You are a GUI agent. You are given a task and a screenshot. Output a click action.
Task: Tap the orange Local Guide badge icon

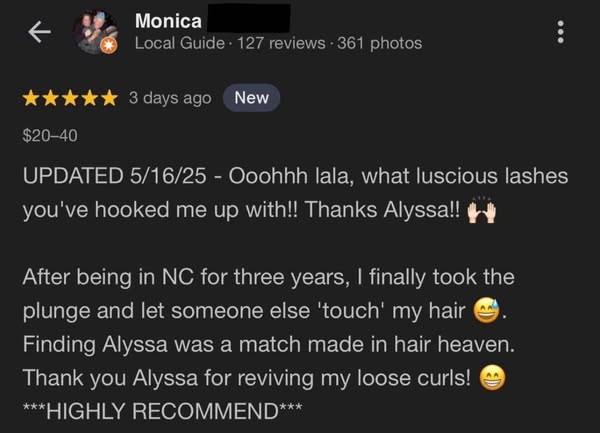pos(109,46)
